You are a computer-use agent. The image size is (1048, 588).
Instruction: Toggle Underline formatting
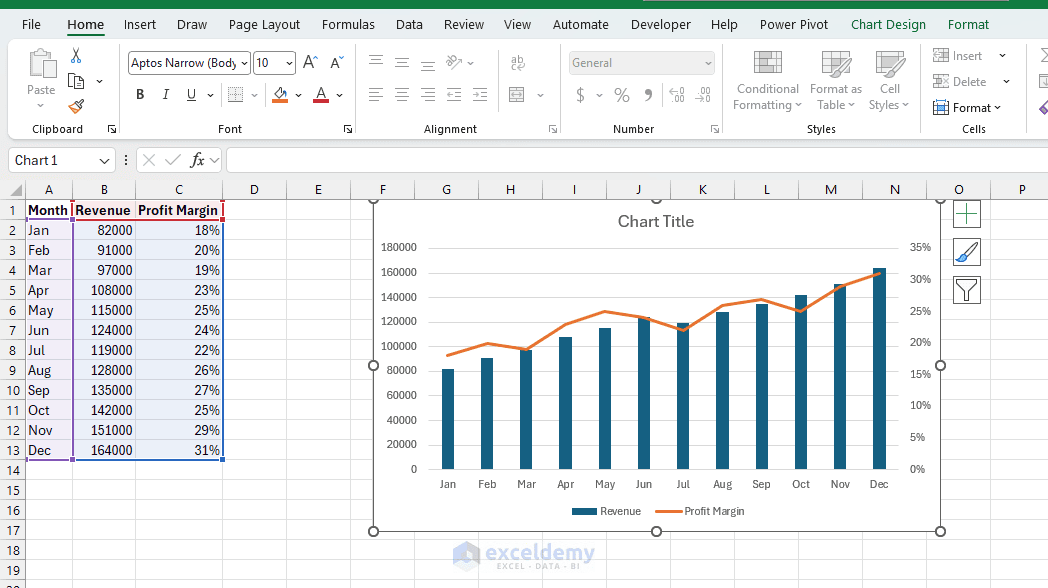191,94
